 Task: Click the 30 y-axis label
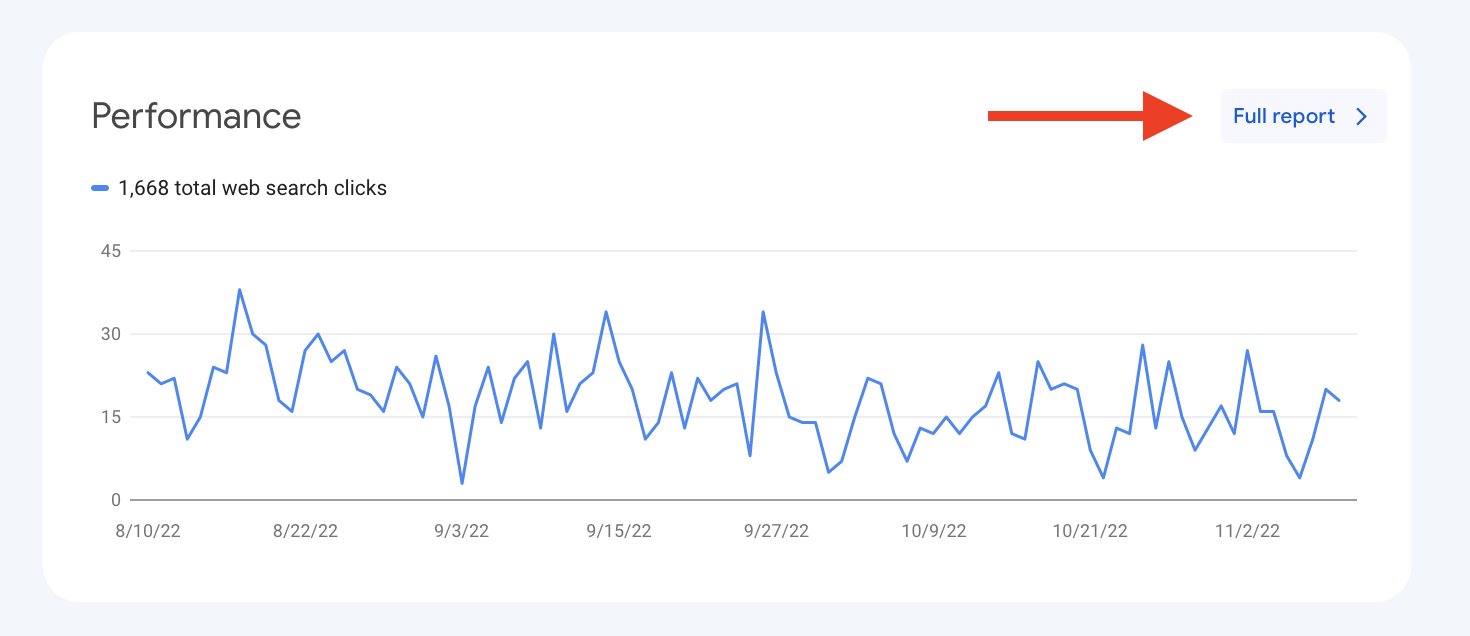(110, 334)
